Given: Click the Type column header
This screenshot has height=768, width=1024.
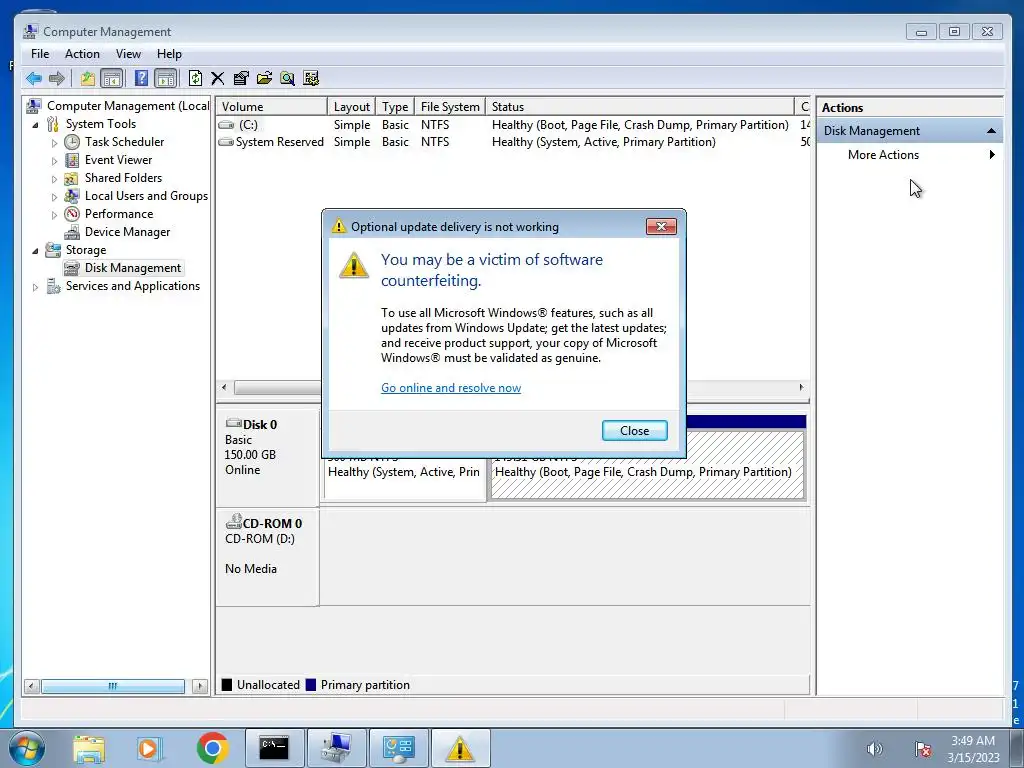Looking at the screenshot, I should [x=395, y=106].
